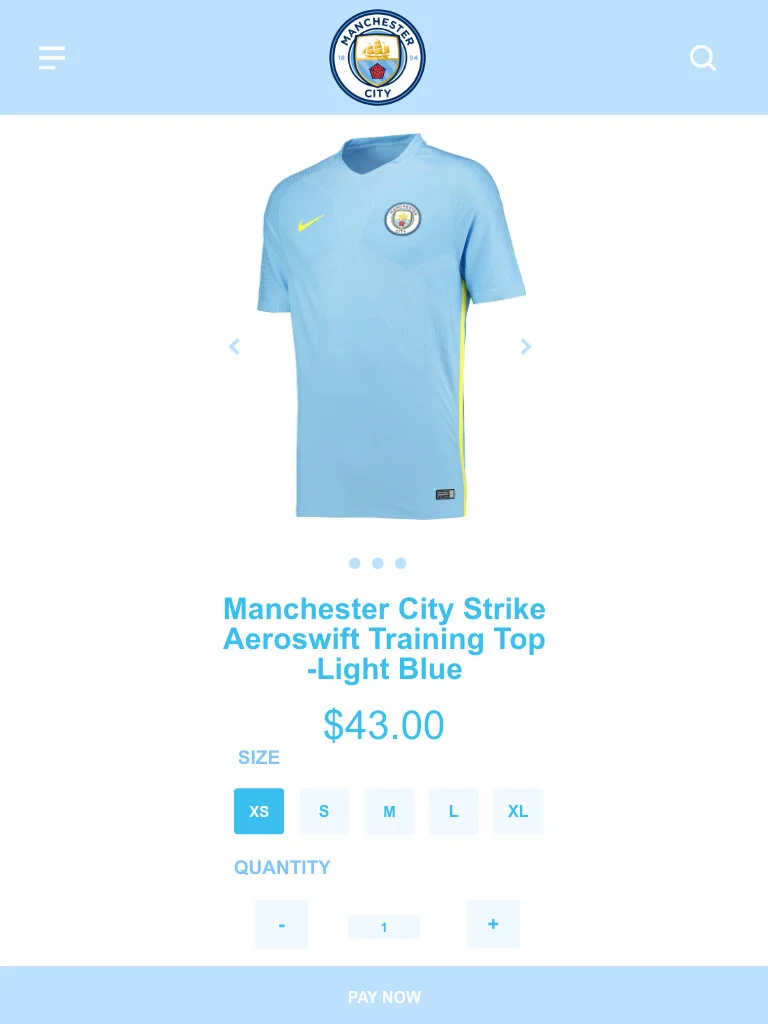Show previous product image with left arrow

point(234,346)
